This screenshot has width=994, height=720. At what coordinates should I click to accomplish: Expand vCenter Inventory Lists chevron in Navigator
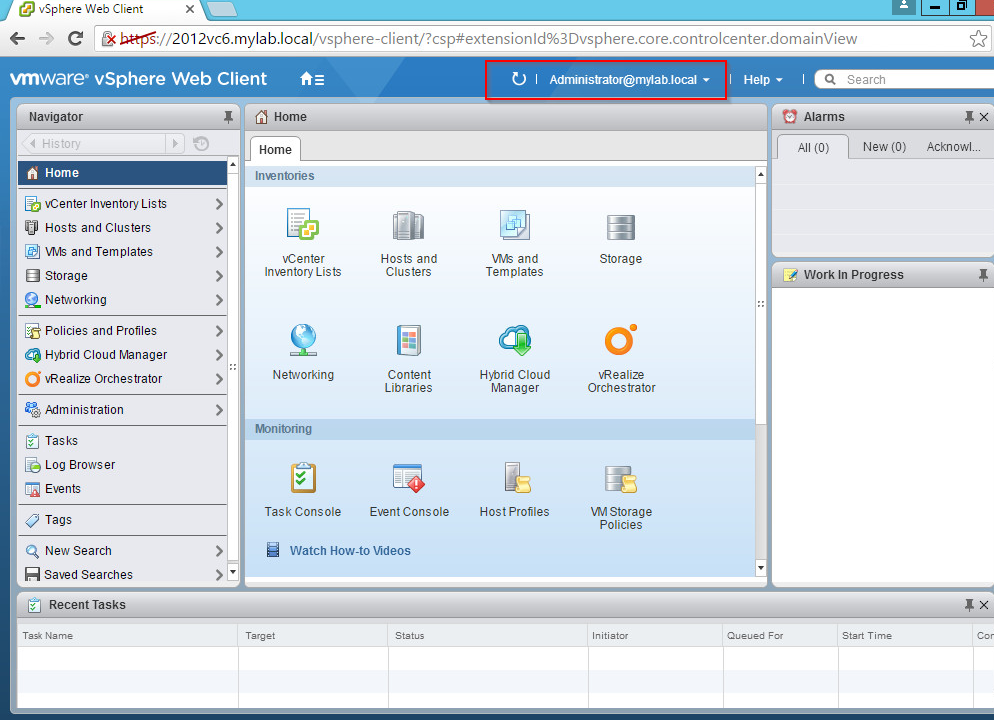click(x=219, y=203)
